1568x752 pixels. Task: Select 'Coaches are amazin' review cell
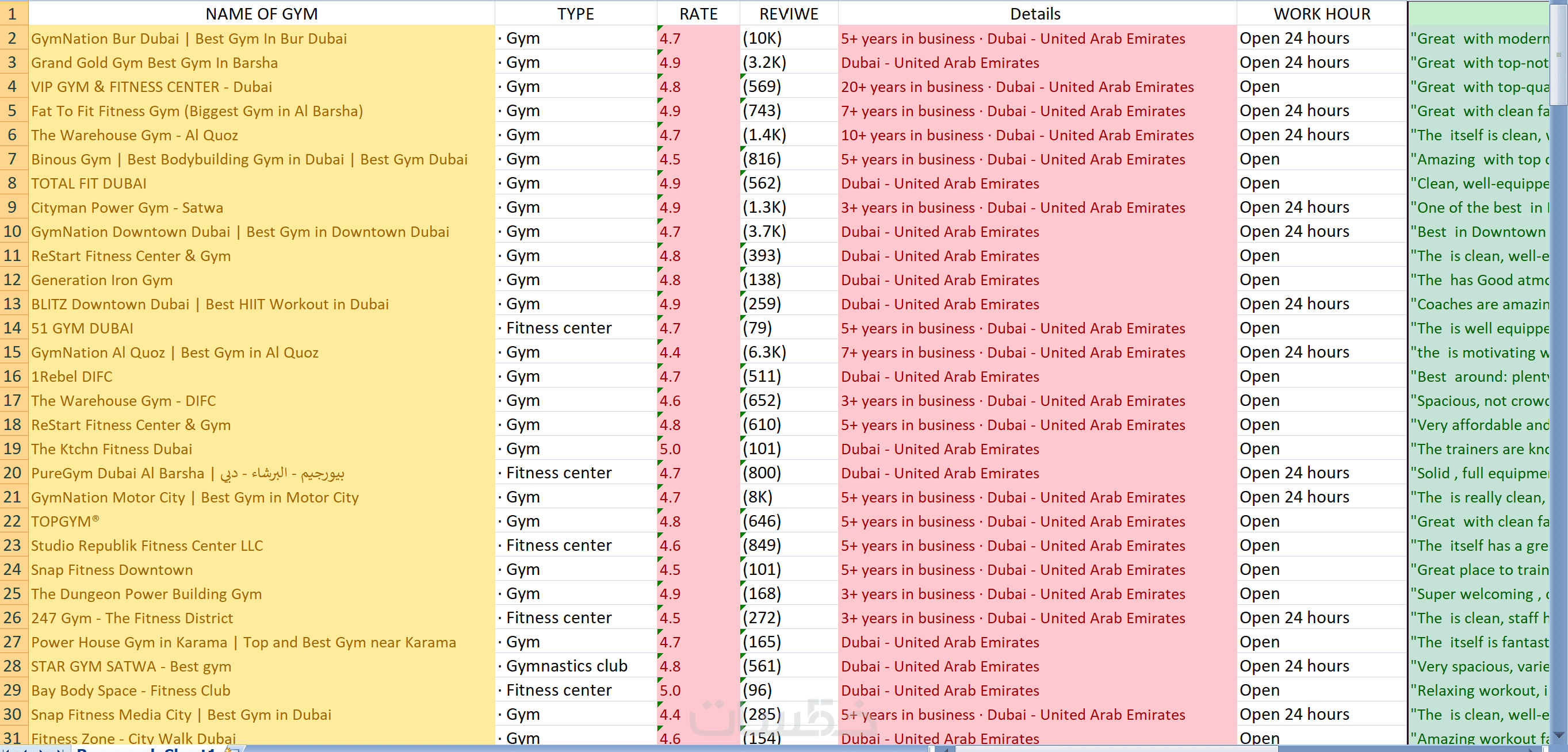[1479, 304]
